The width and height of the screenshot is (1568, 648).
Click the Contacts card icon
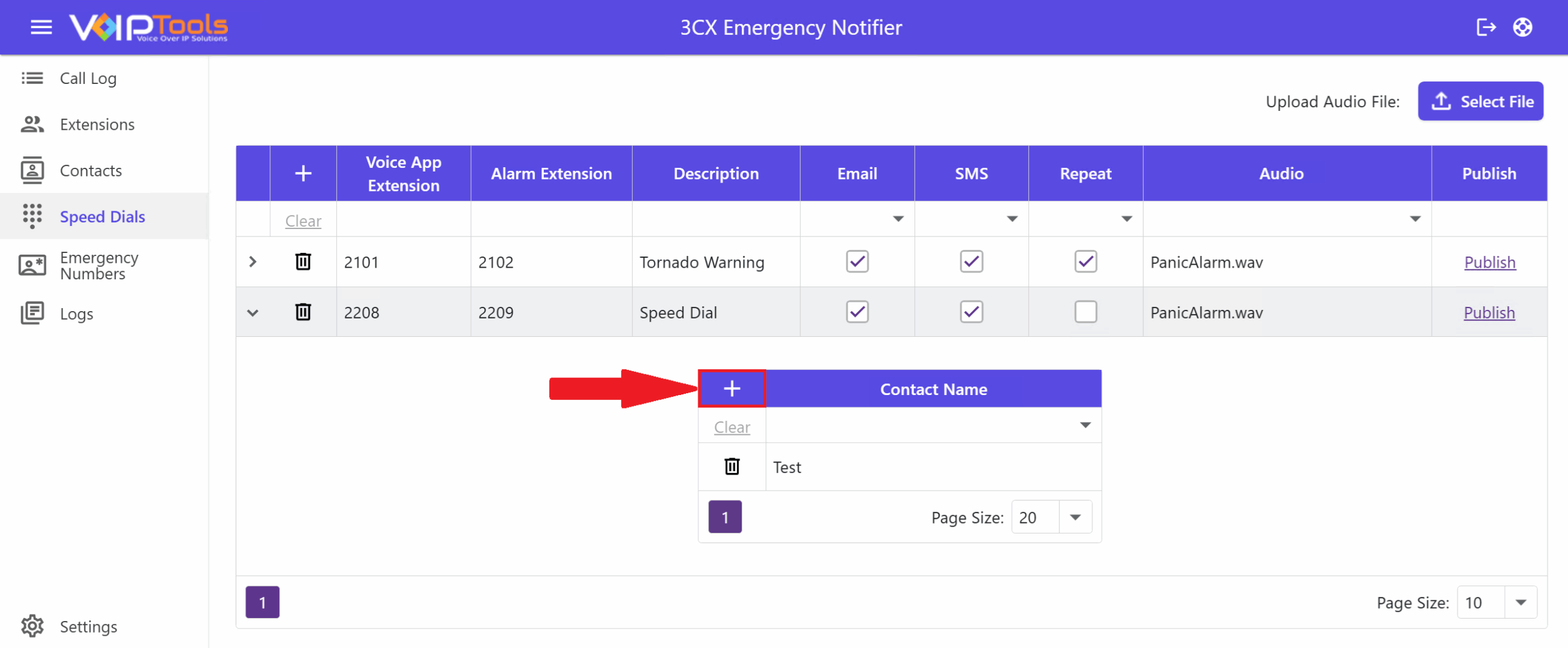pos(32,170)
